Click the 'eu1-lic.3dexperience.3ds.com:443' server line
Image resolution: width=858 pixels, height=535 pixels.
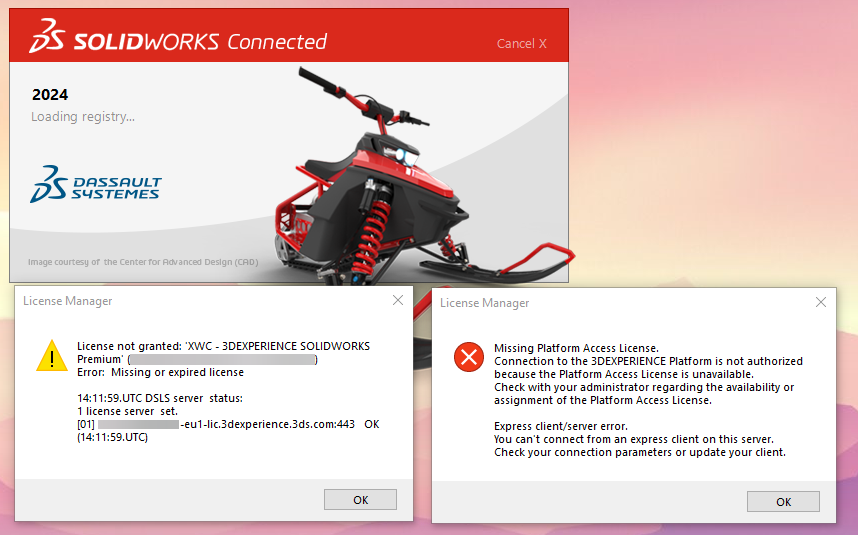(x=228, y=424)
